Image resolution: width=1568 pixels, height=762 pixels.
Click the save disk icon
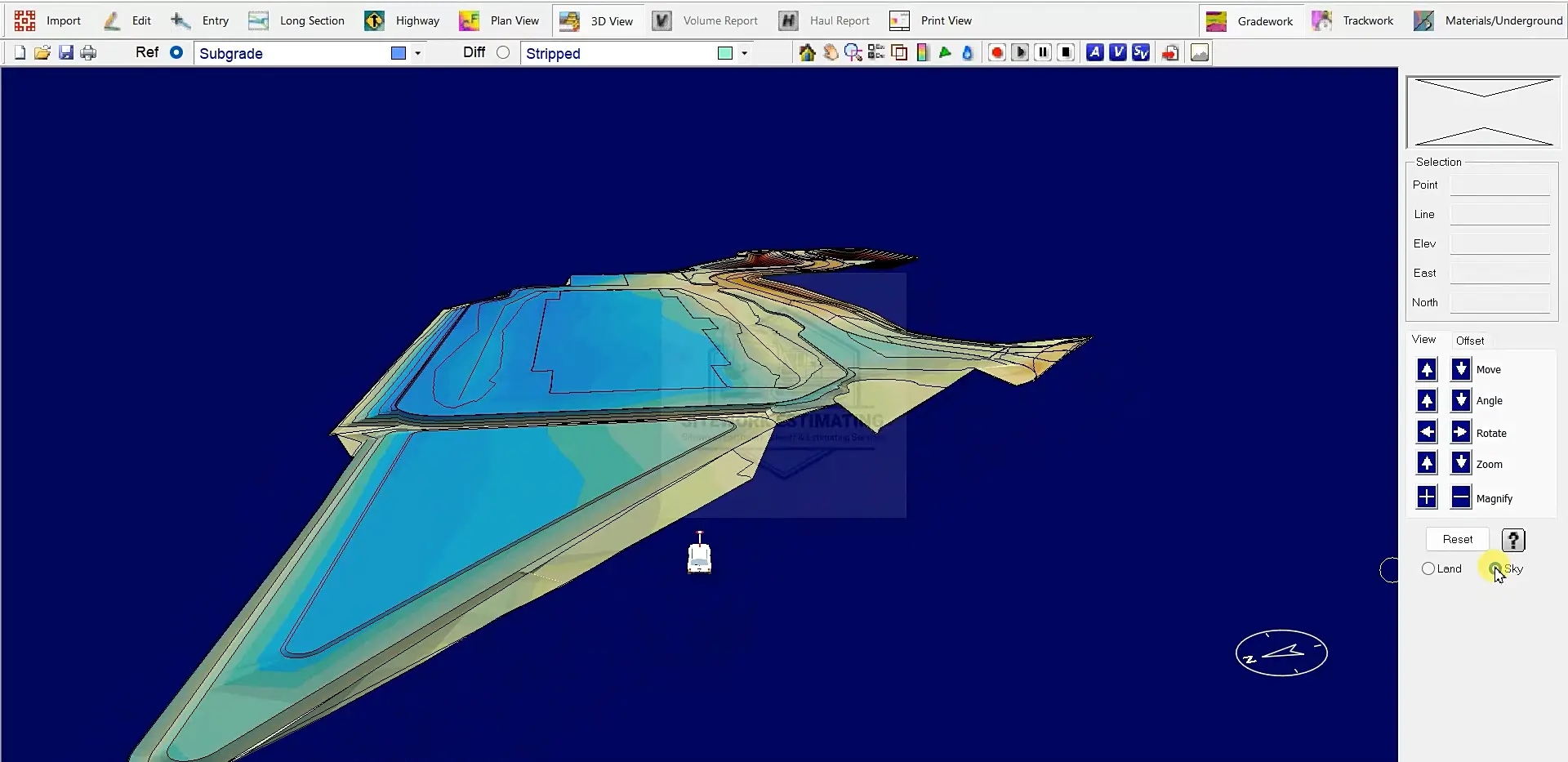(x=66, y=53)
